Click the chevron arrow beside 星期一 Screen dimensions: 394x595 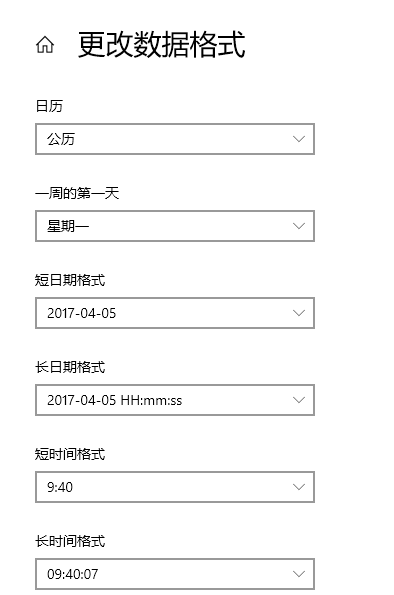click(299, 226)
